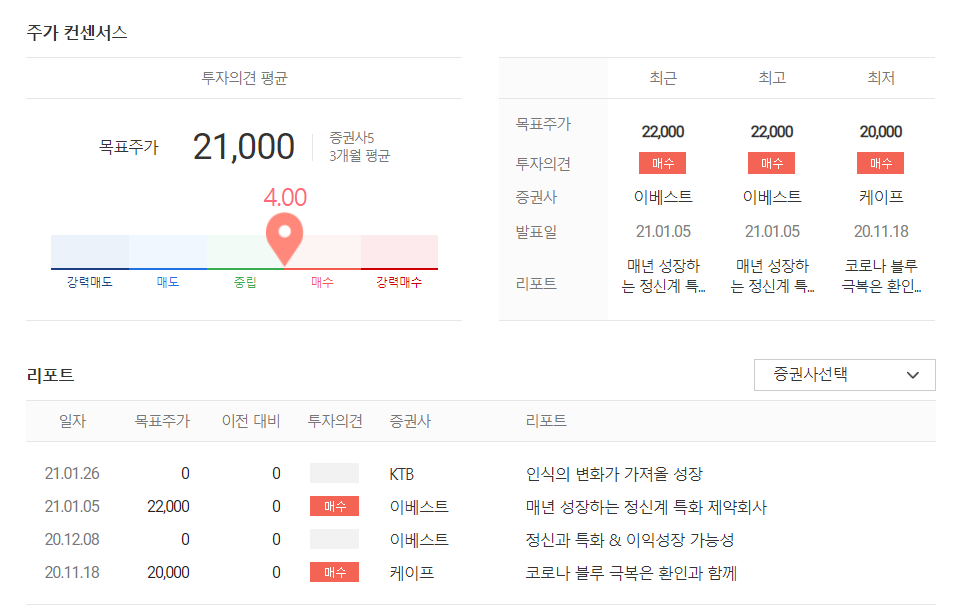954x609 pixels.
Task: Click the 주가 컨센서스 heading
Action: tap(77, 32)
